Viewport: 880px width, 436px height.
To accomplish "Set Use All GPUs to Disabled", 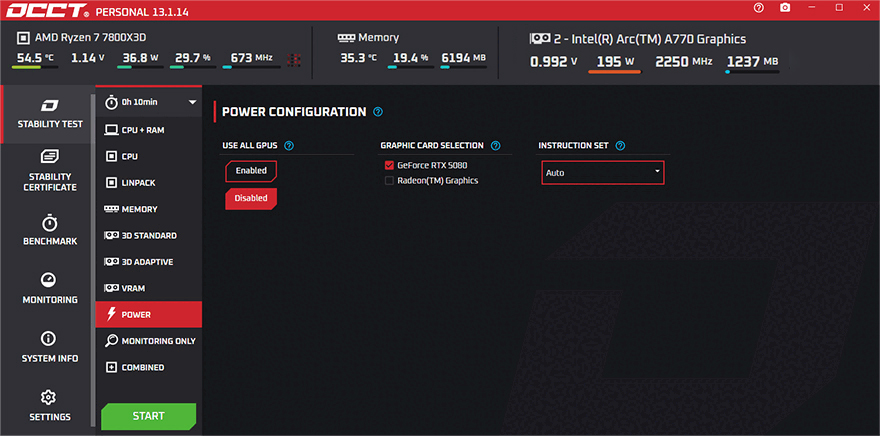I will click(251, 198).
